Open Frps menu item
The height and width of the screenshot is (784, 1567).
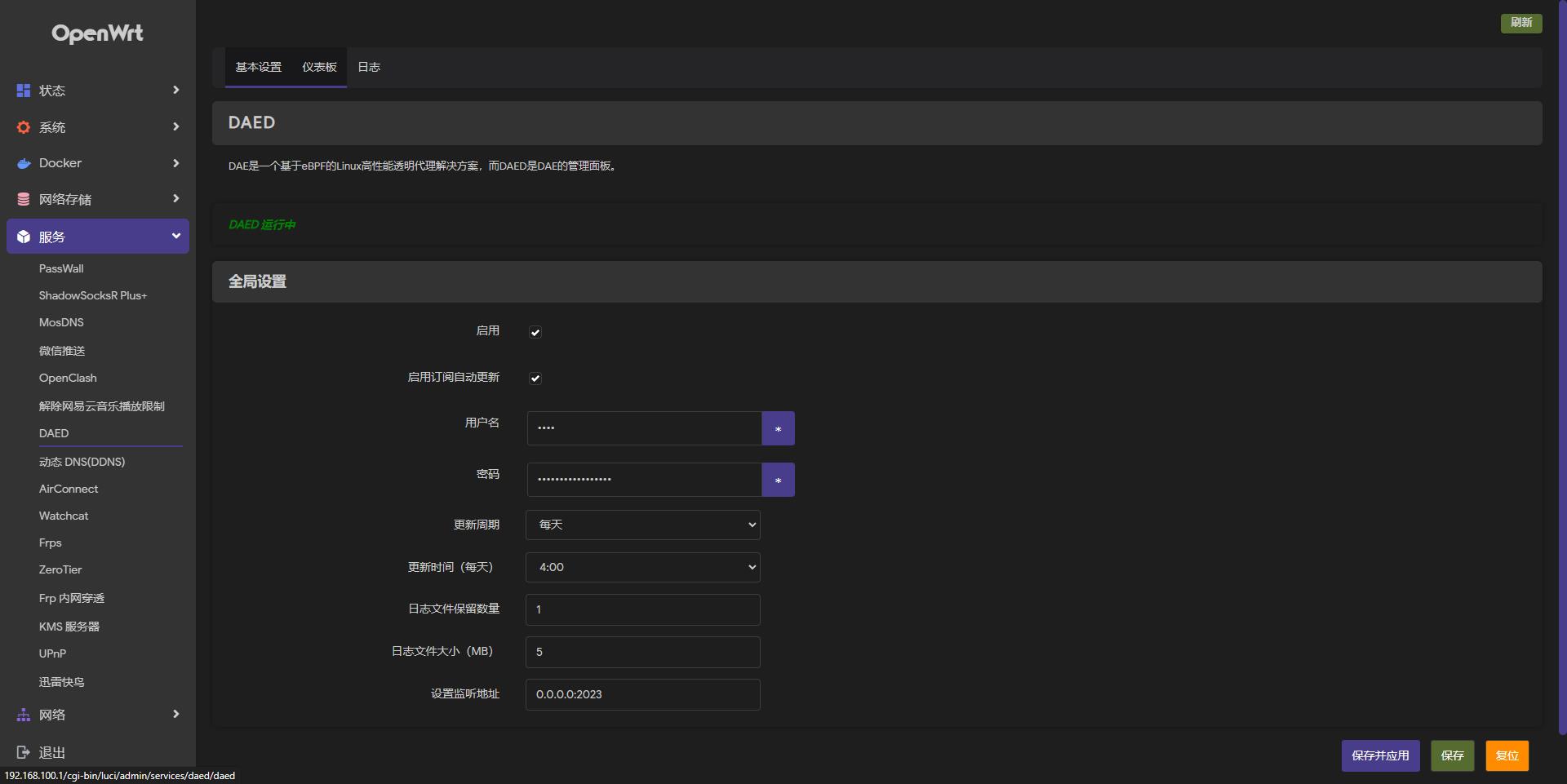click(x=51, y=543)
